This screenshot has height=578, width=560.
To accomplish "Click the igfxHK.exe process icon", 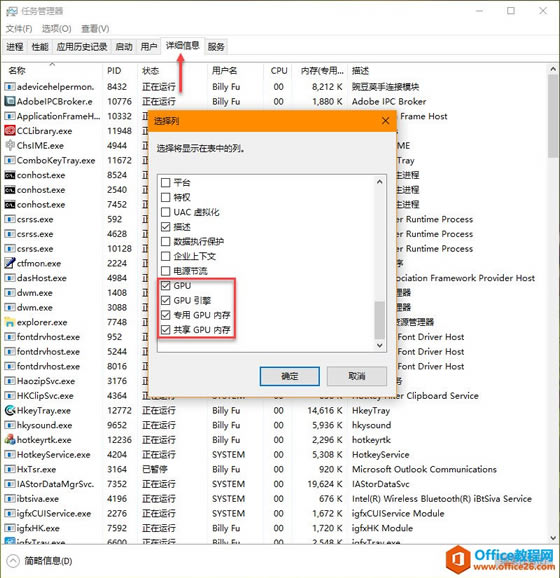I will click(10, 528).
